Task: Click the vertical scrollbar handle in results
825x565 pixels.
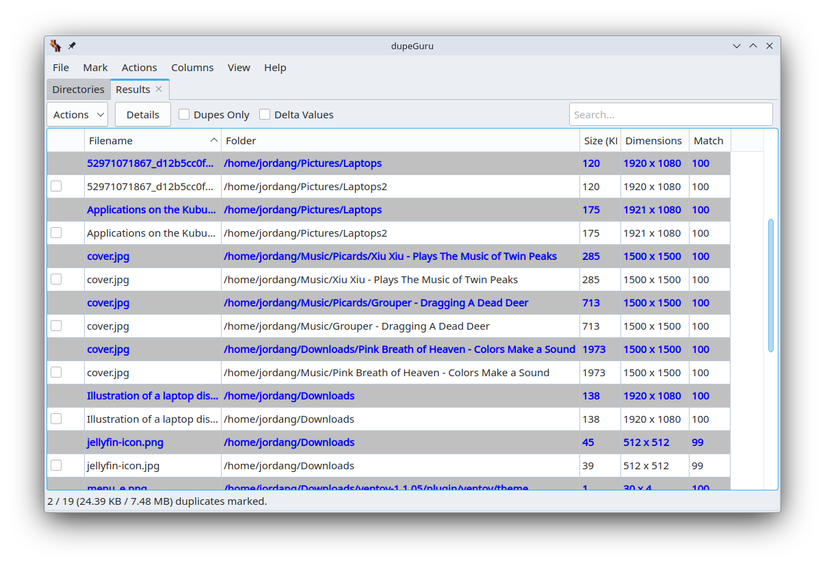Action: (770, 285)
